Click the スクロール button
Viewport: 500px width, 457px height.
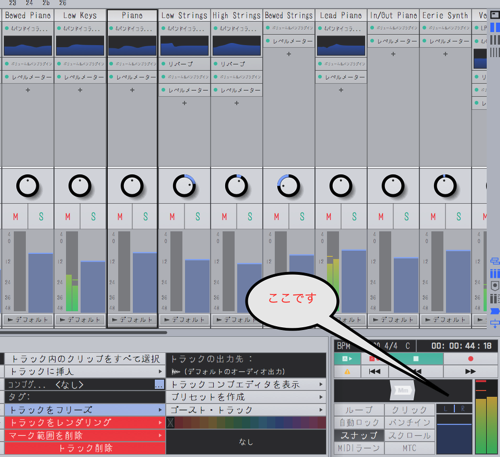coord(410,435)
